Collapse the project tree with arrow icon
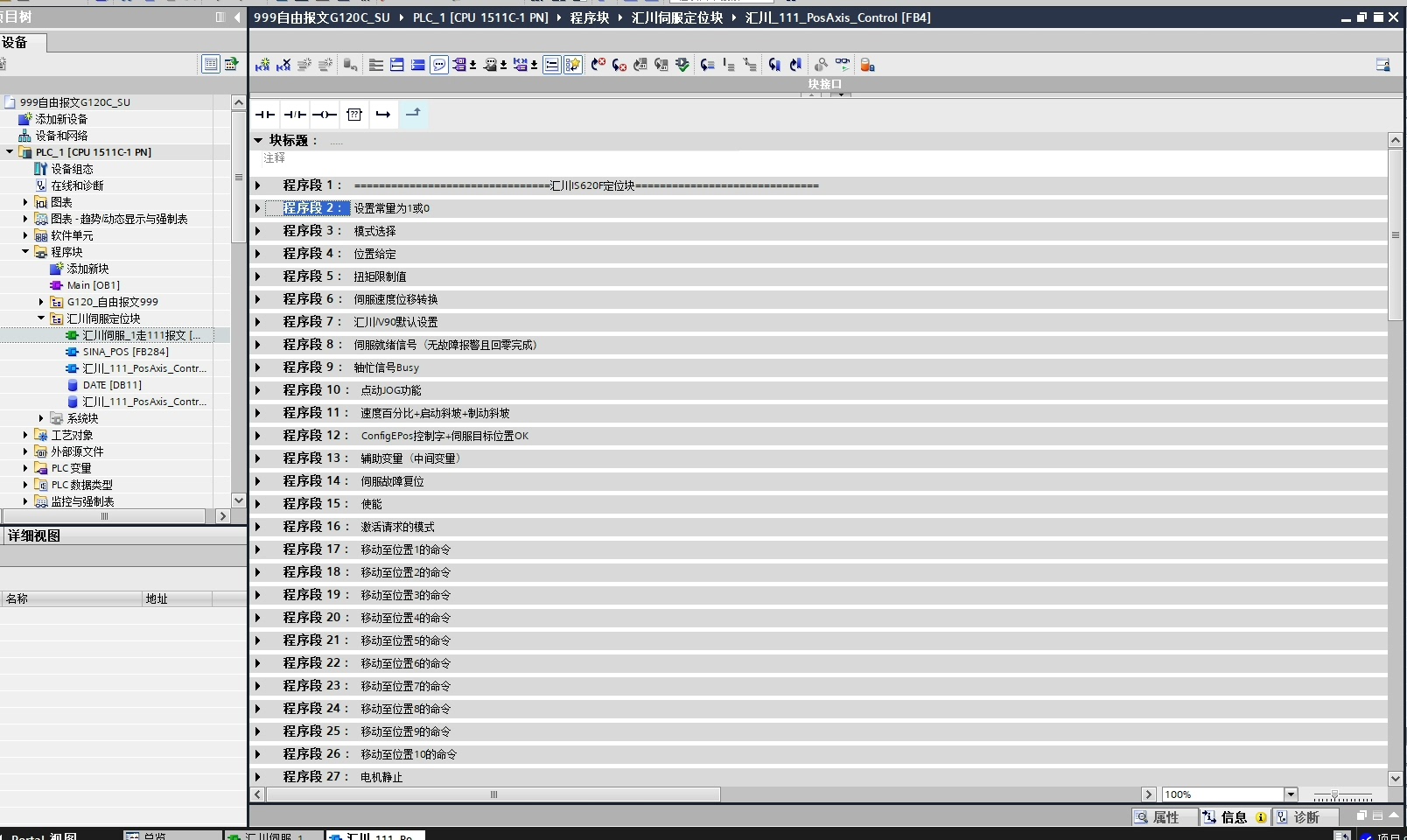This screenshot has height=840, width=1407. (237, 17)
